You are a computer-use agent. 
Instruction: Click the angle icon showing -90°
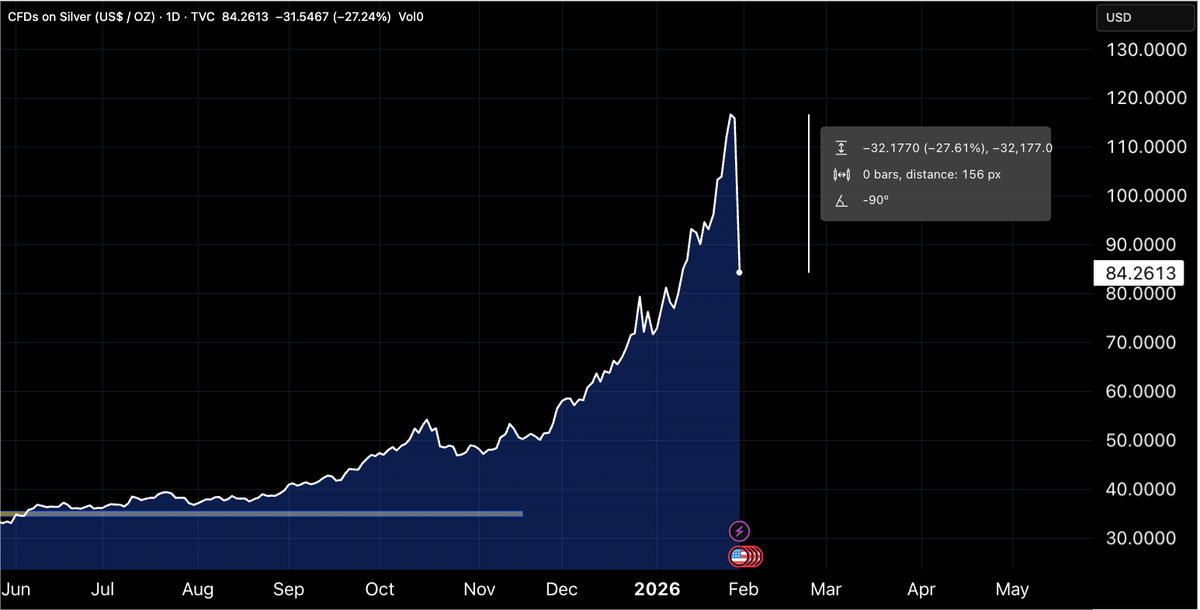click(x=841, y=200)
